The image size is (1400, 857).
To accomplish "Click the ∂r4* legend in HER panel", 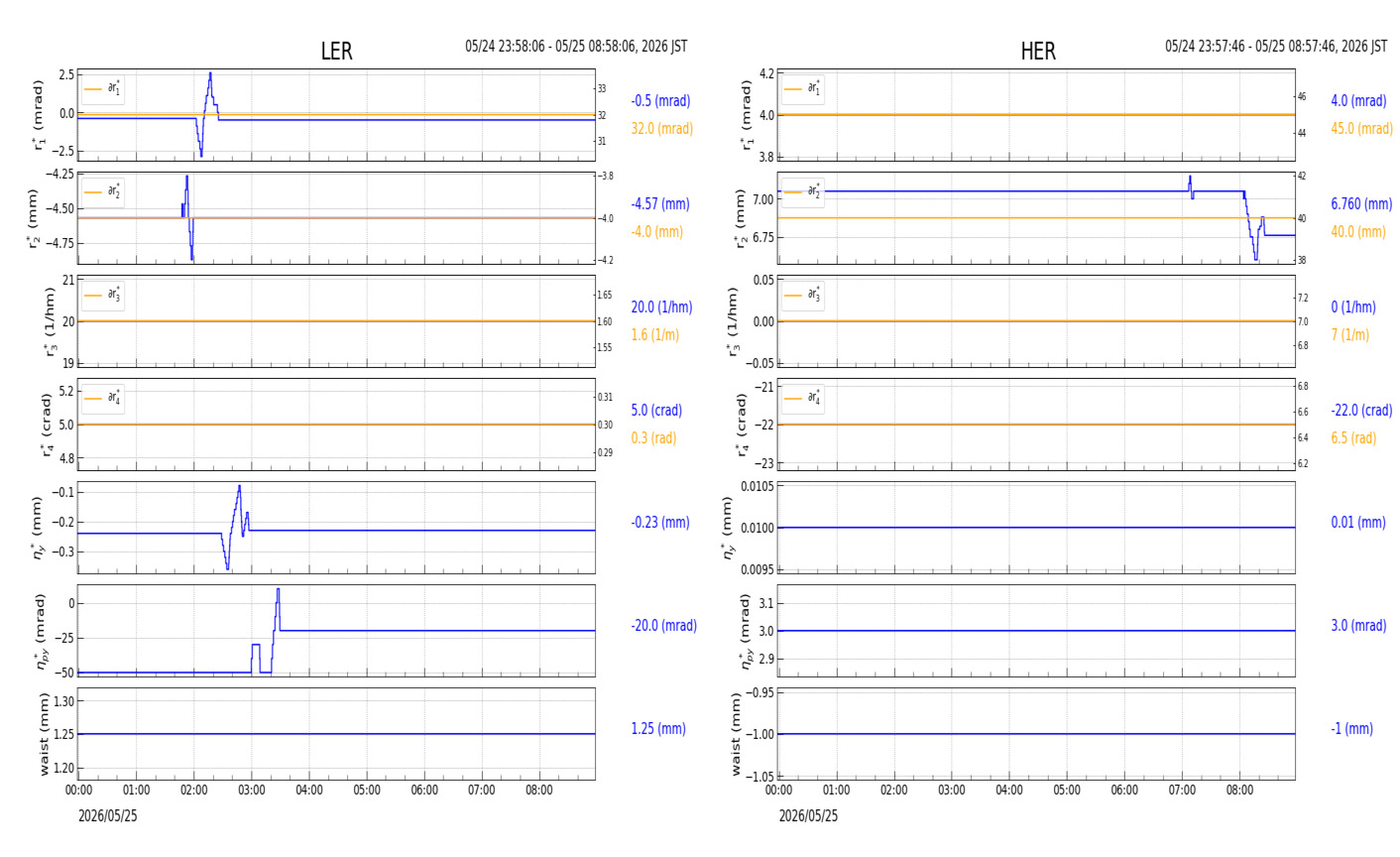I will (x=803, y=398).
